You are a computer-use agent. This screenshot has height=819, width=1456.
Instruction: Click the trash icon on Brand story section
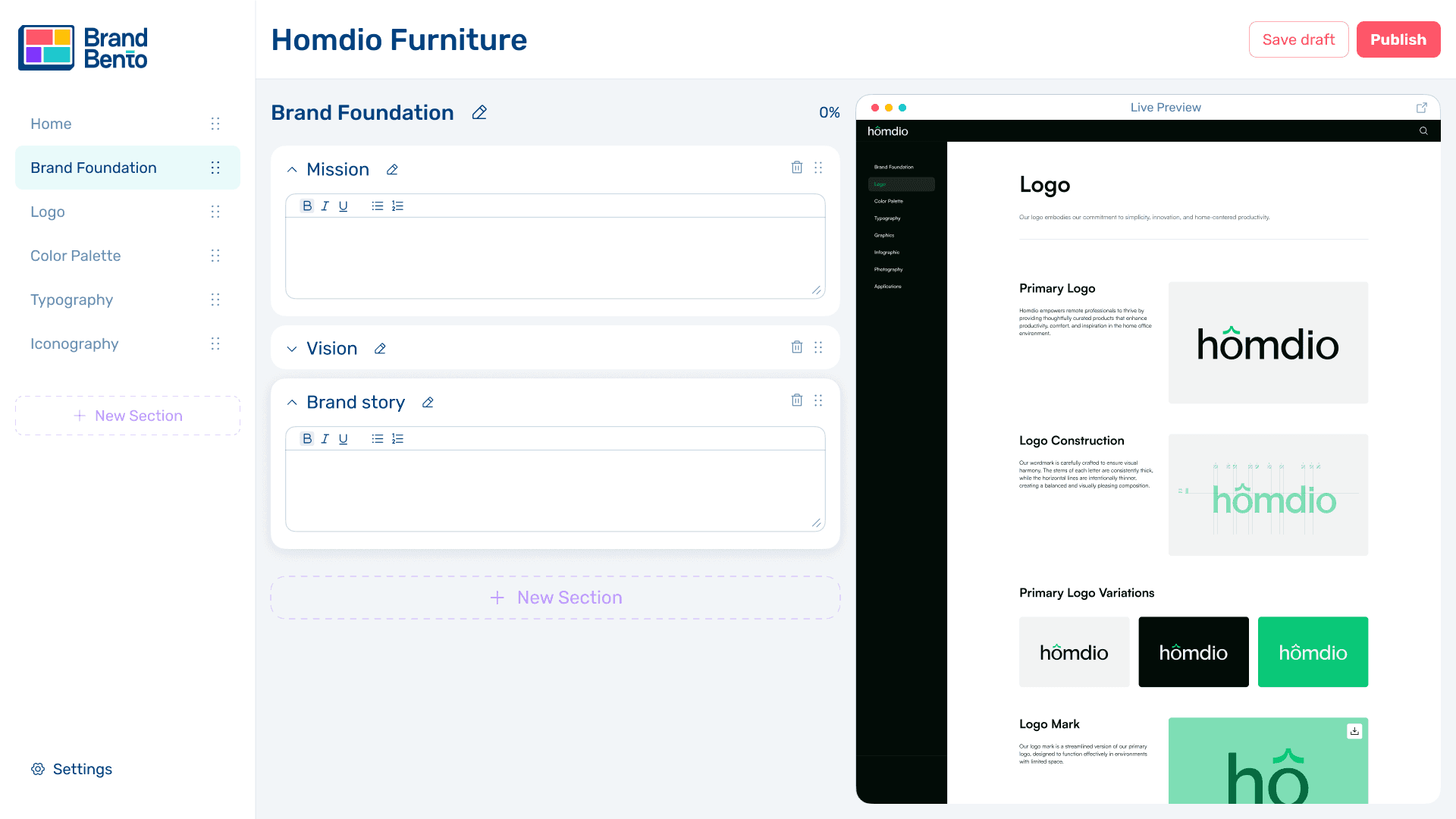[796, 400]
